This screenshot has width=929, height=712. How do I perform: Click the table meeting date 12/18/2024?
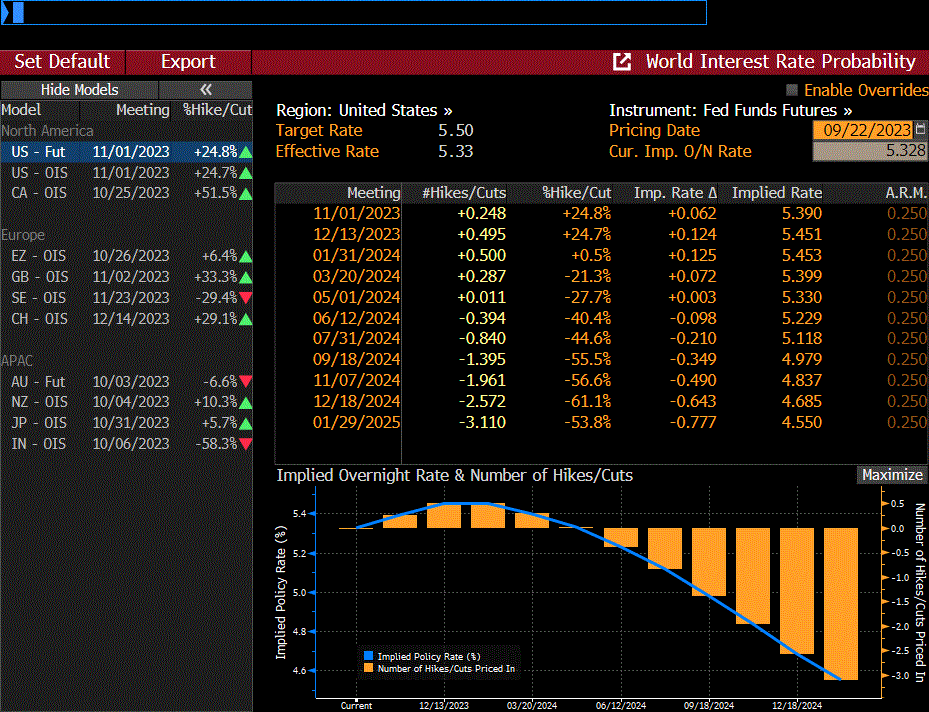pyautogui.click(x=357, y=401)
